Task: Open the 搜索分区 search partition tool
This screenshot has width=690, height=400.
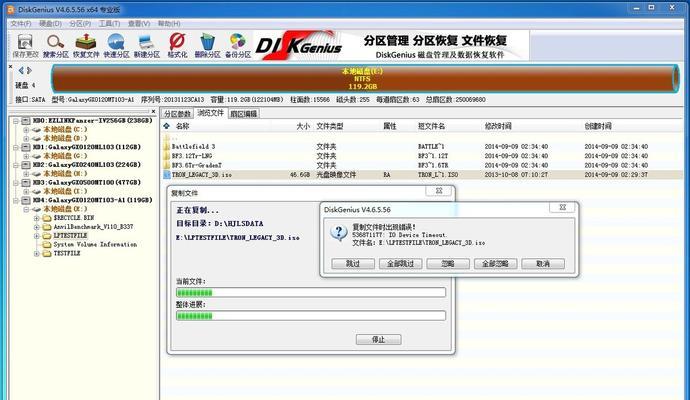Action: 55,45
